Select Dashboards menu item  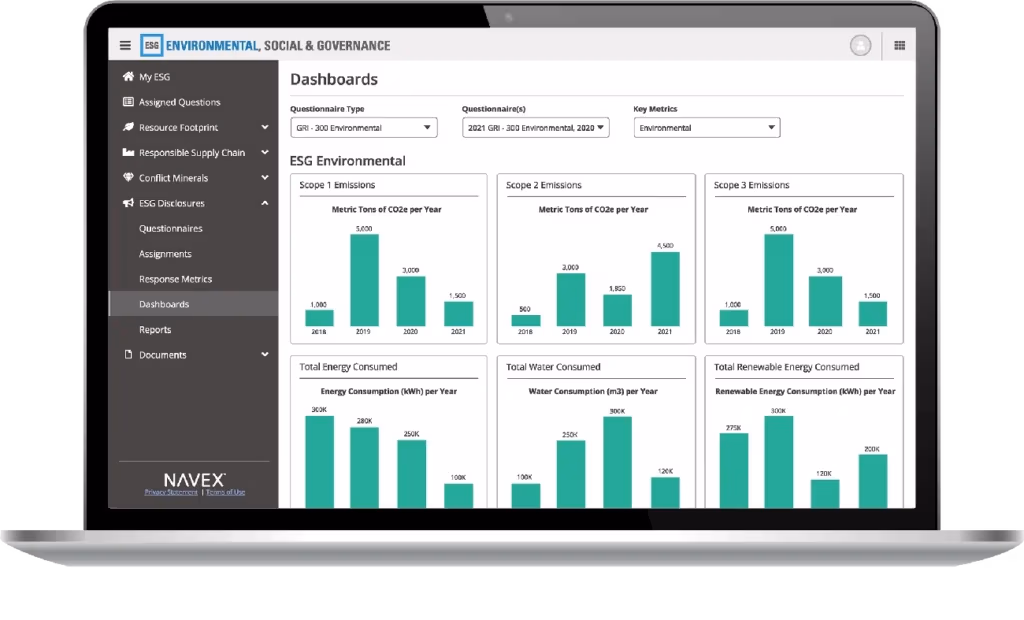pos(193,304)
